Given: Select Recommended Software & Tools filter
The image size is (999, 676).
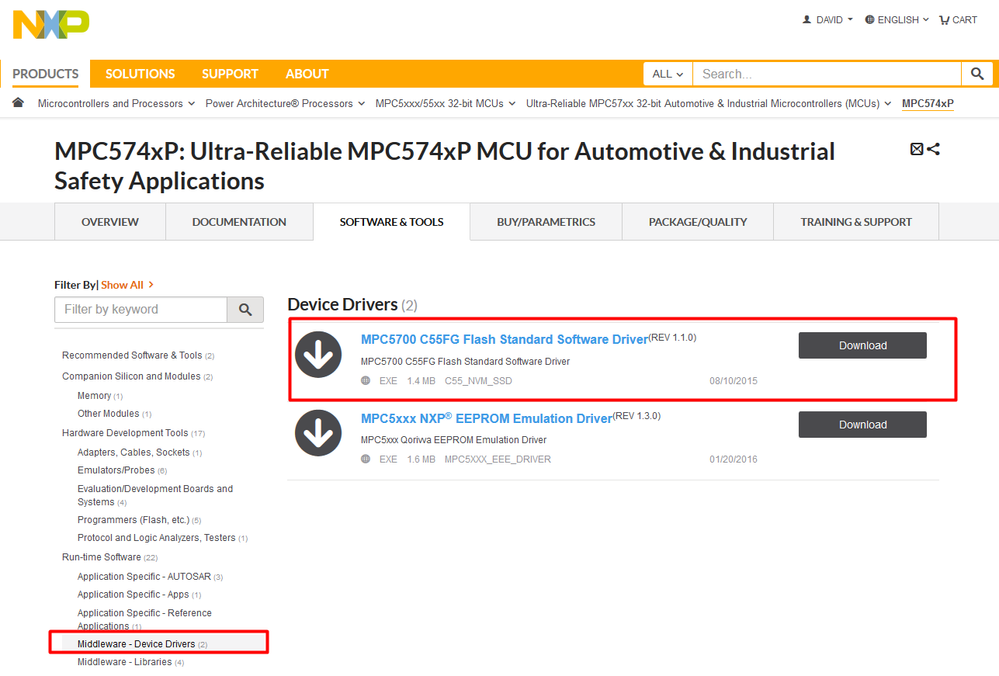Looking at the screenshot, I should click(138, 356).
